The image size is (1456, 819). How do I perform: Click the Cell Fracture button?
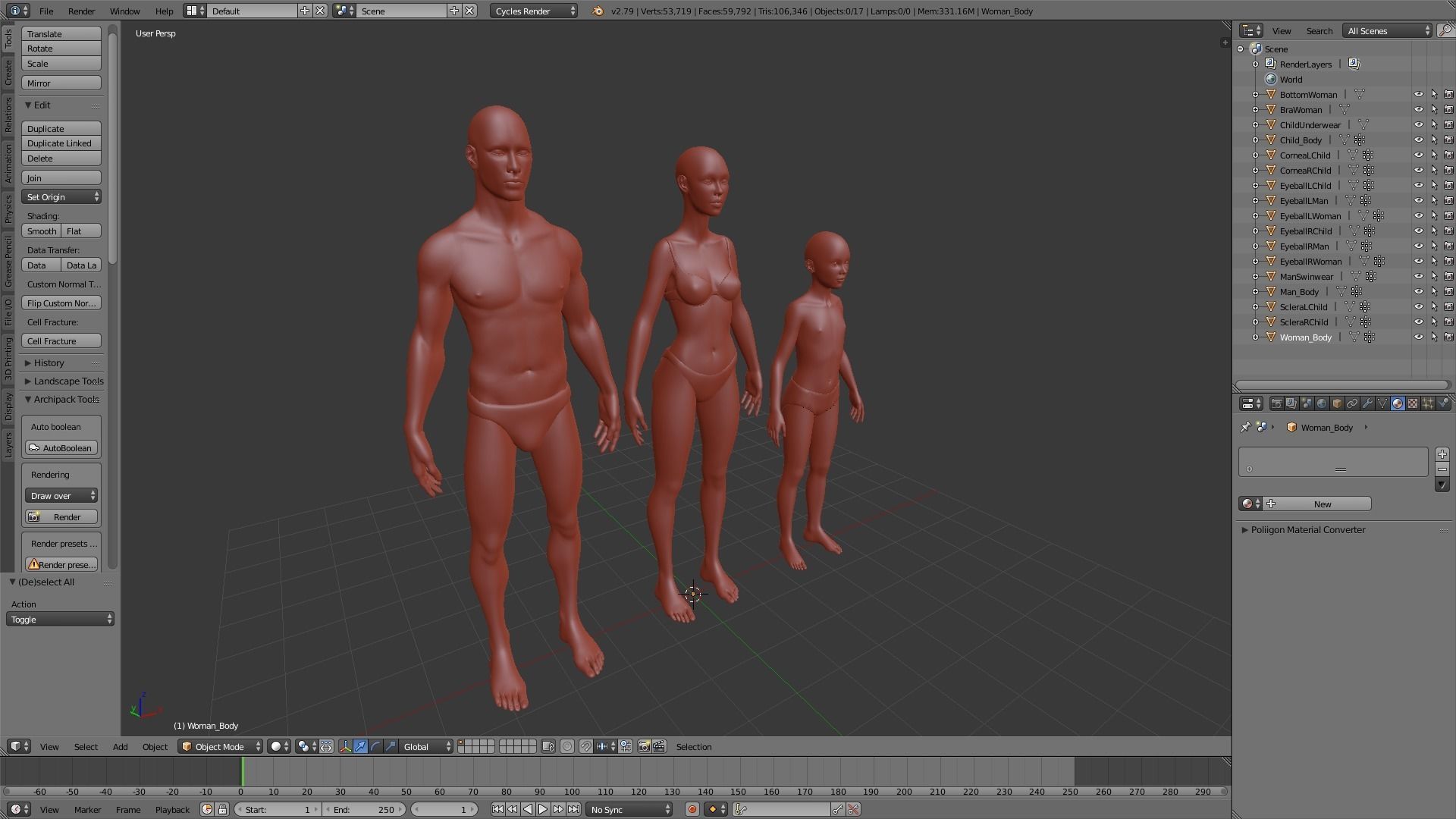tap(61, 341)
